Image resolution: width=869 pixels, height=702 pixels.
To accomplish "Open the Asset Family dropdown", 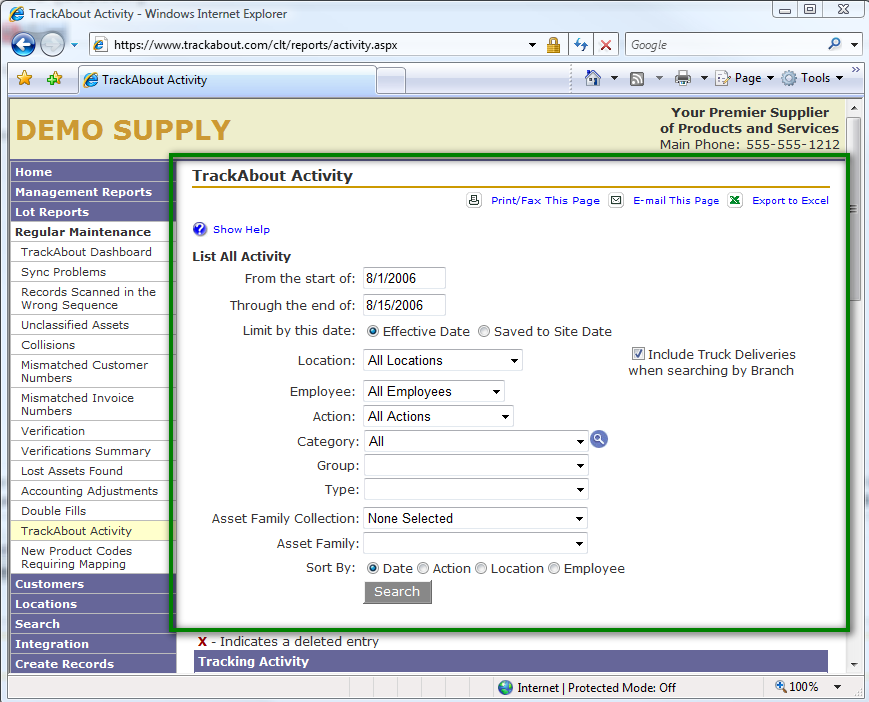I will click(476, 543).
